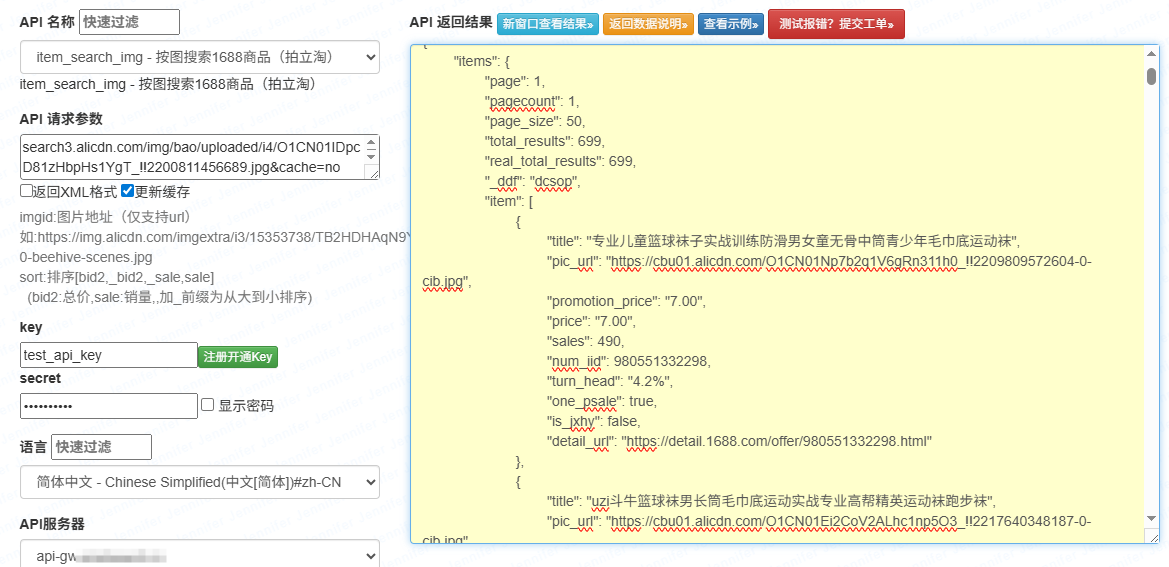The width and height of the screenshot is (1169, 567).
Task: Click the secret password field
Action: tap(109, 406)
